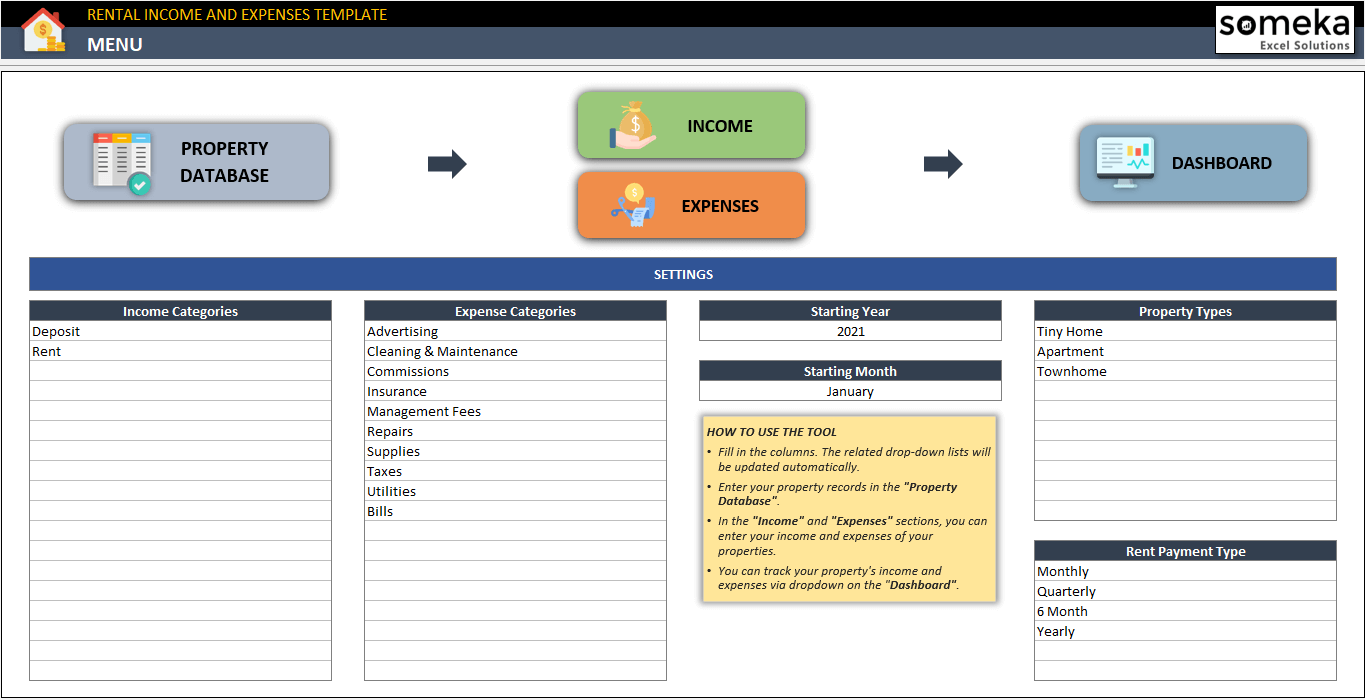Select the Starting Month value January
This screenshot has height=700, width=1365.
pyautogui.click(x=850, y=391)
